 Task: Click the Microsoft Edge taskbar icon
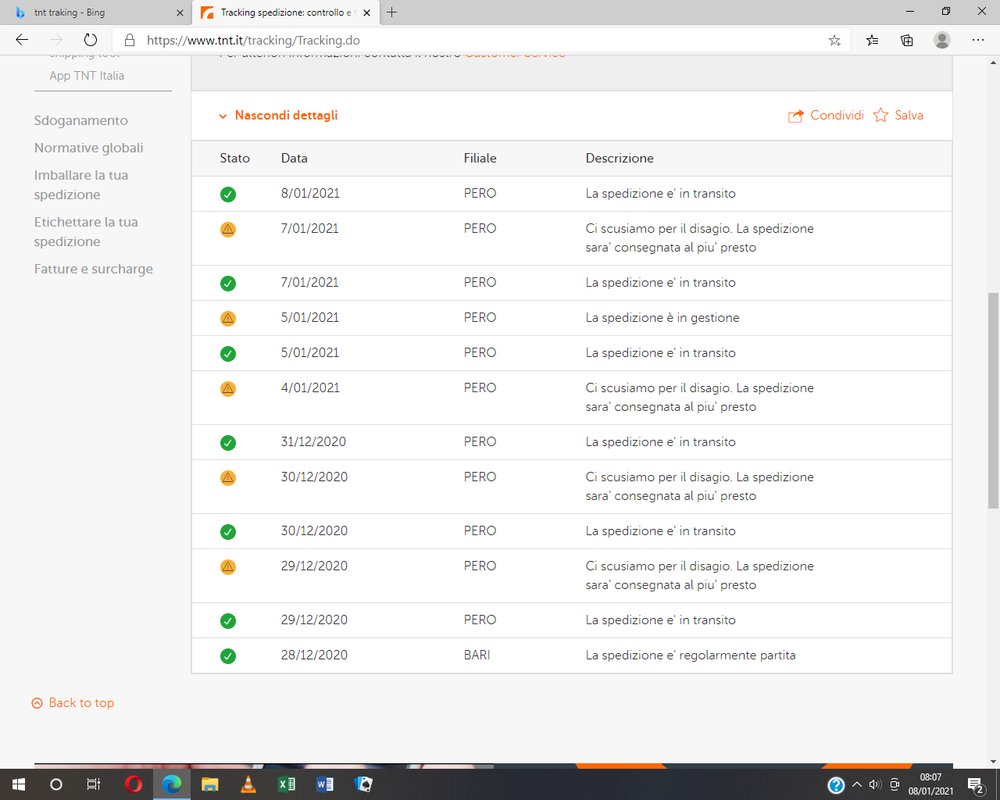pos(172,784)
